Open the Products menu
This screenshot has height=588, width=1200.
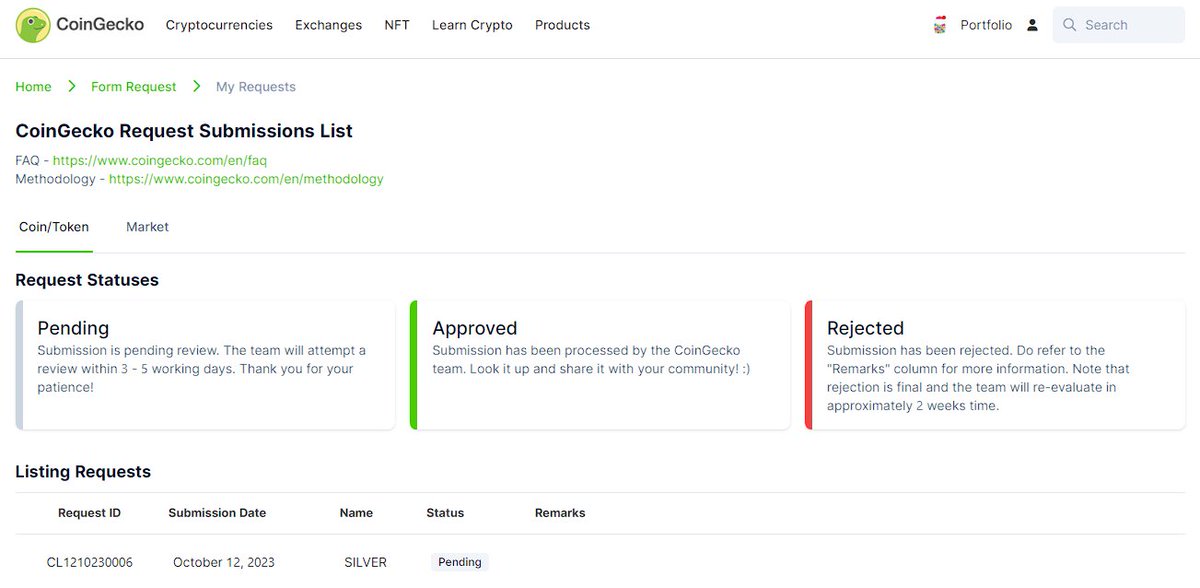click(x=562, y=25)
